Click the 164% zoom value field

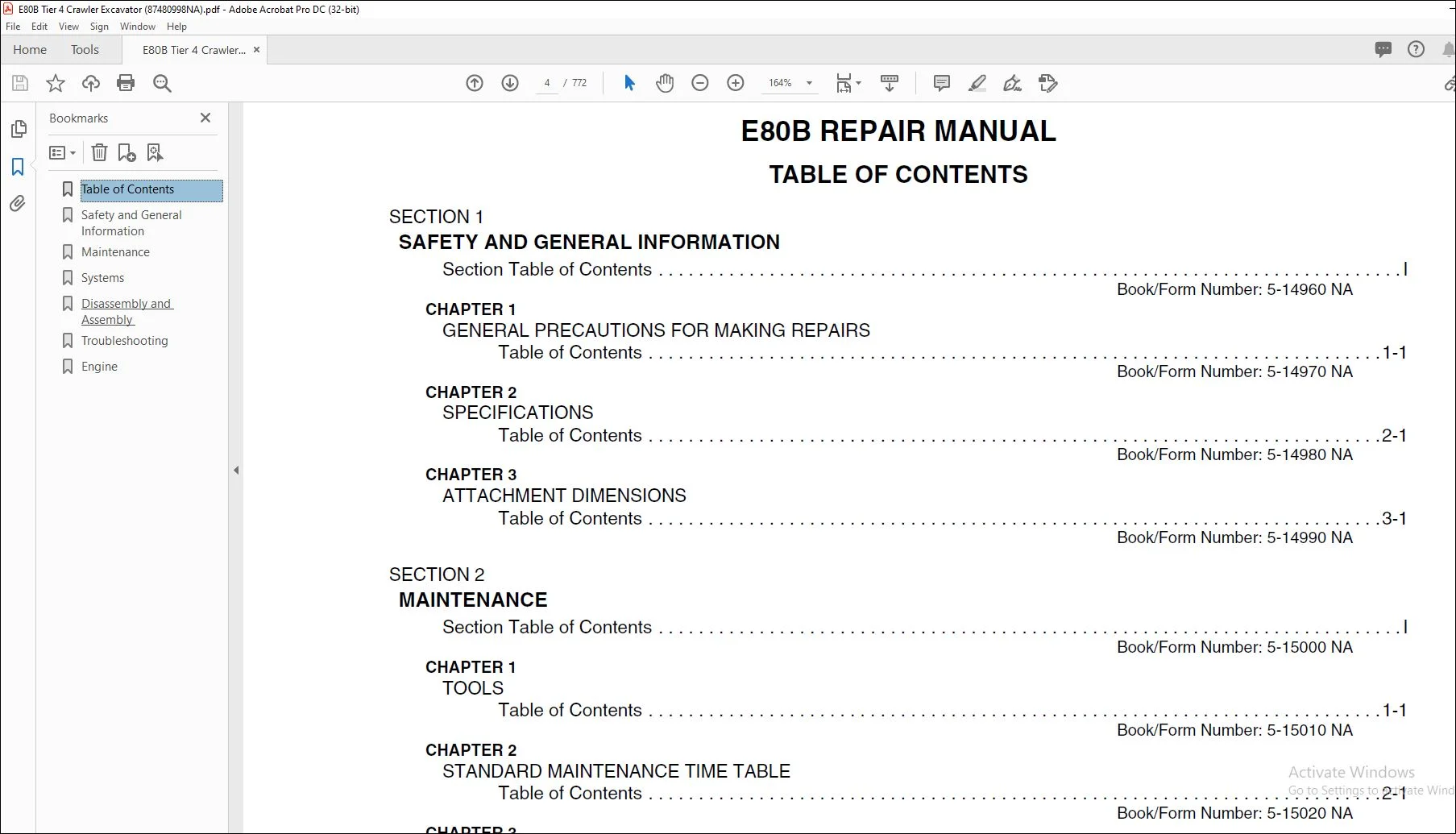[780, 83]
